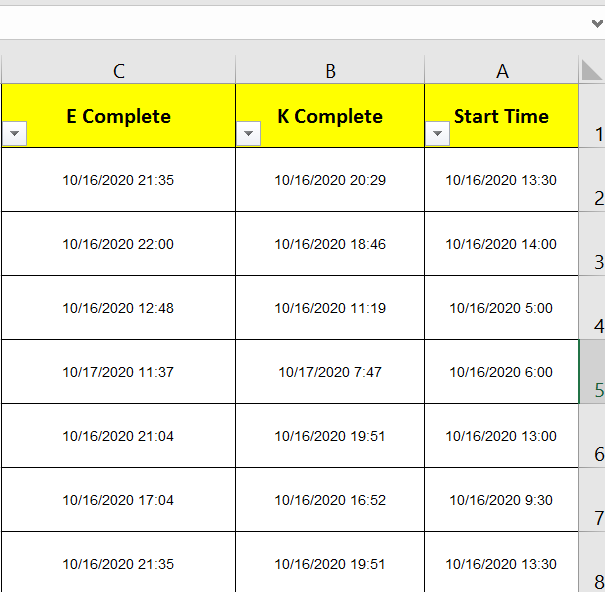
Task: Select column B header
Action: [x=330, y=70]
